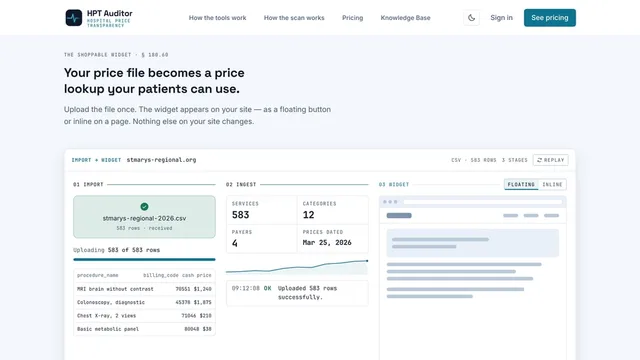Click 03 WIDGET stage label
The height and width of the screenshot is (360, 640).
(394, 184)
